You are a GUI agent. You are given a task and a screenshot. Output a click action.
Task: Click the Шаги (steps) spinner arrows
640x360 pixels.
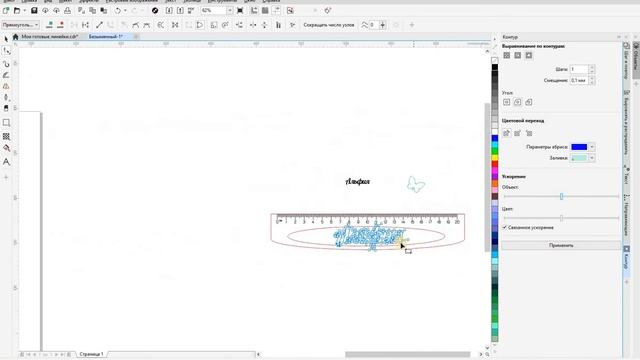pos(592,69)
